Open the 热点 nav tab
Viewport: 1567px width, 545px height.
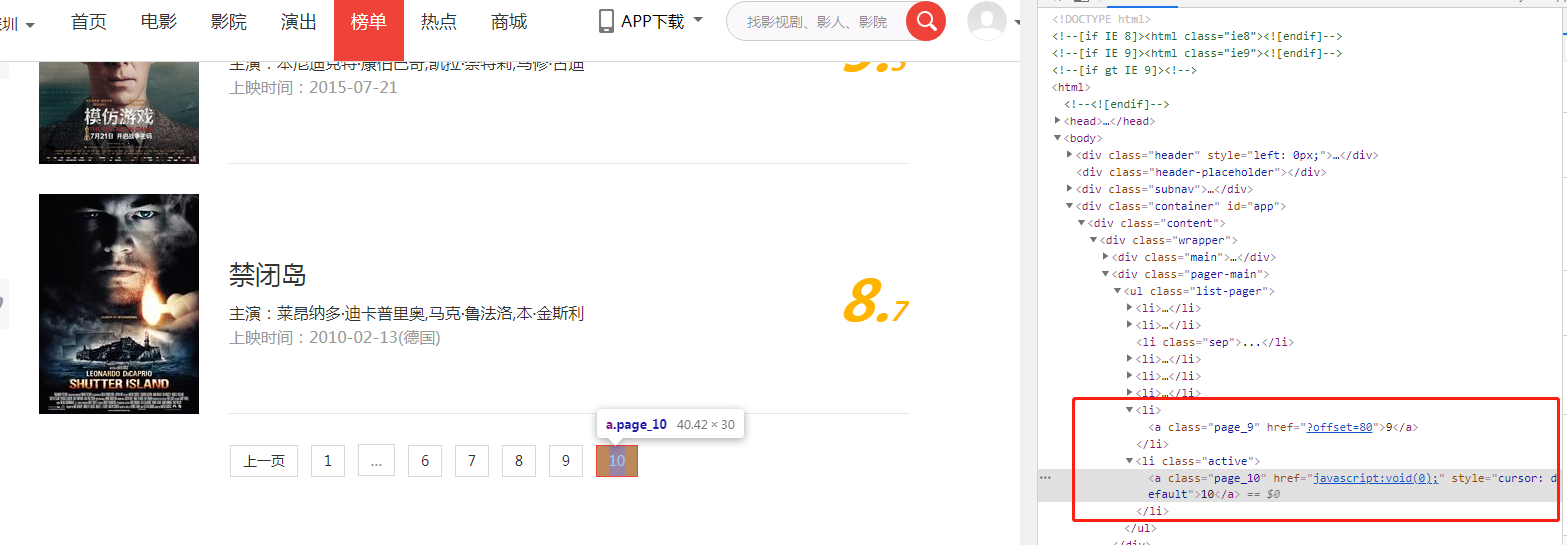[439, 21]
